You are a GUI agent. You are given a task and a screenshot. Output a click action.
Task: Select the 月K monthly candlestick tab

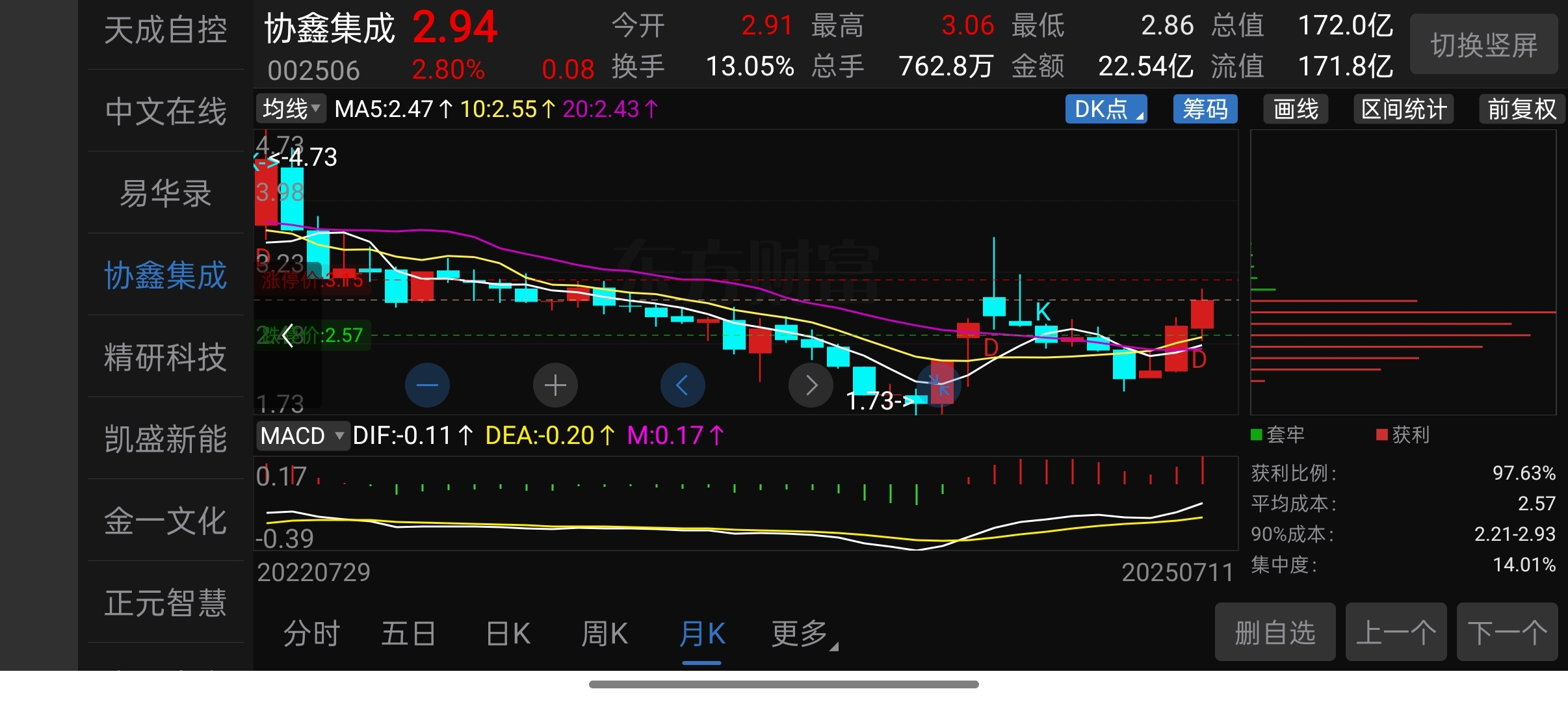[702, 634]
